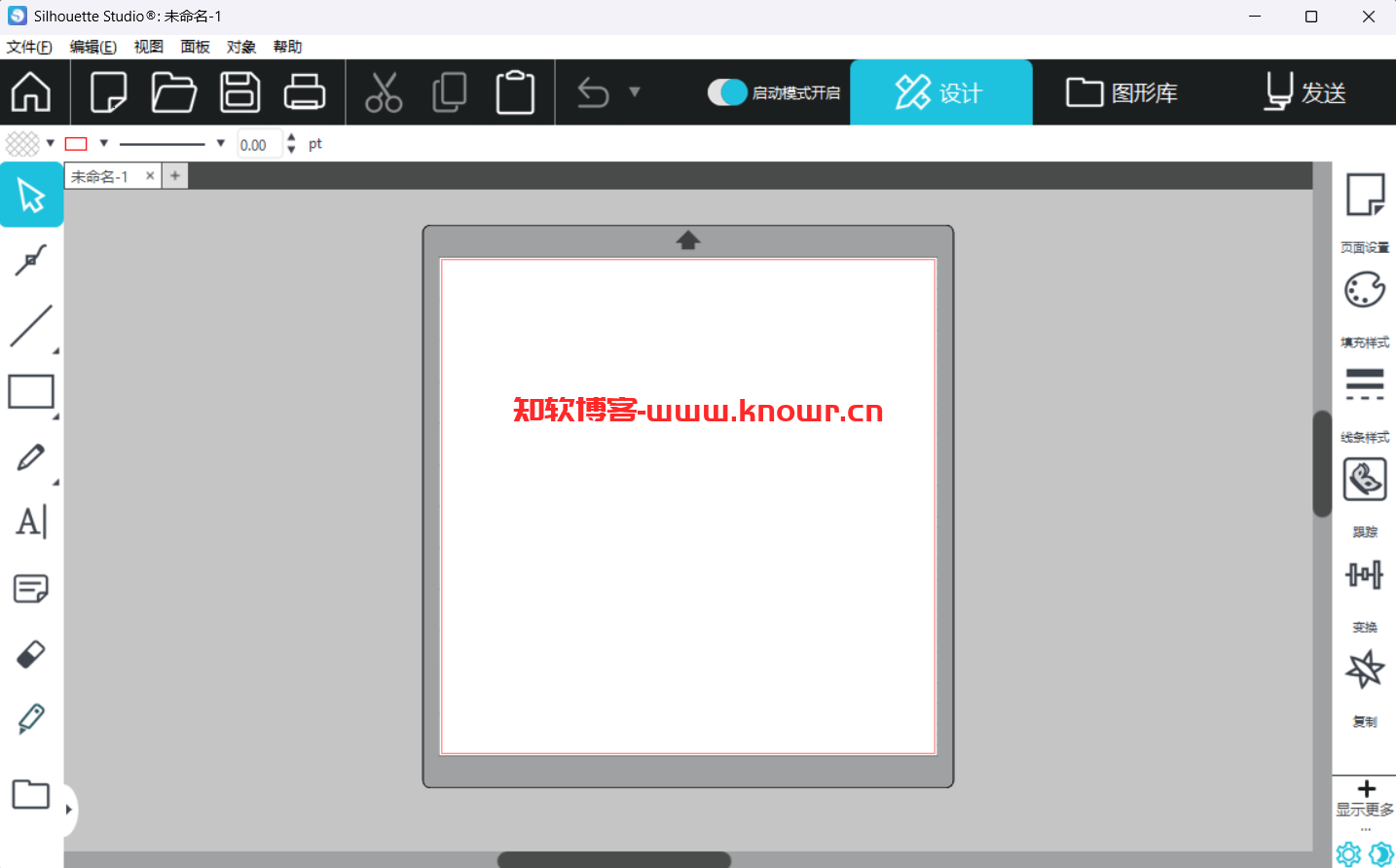Select the 未命名-1 document tab
Viewport: 1396px width, 868px height.
[100, 176]
